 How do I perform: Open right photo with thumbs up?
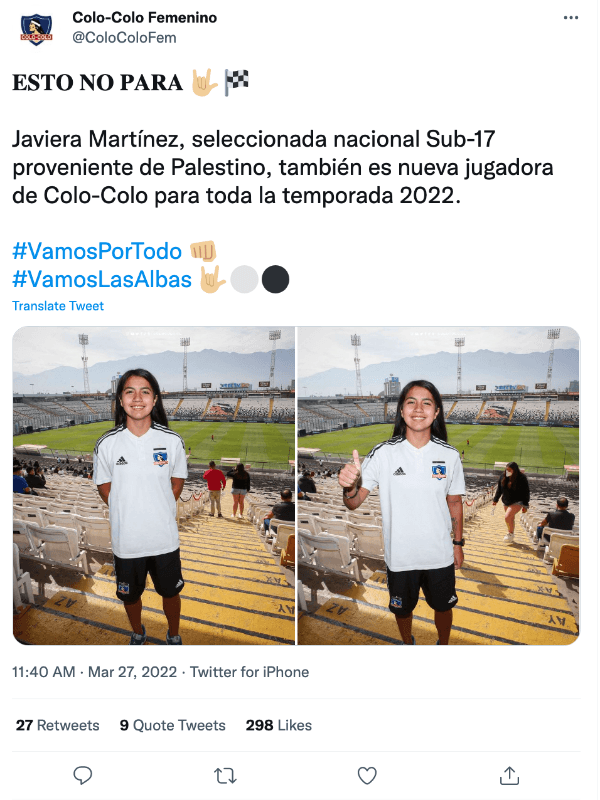point(439,486)
